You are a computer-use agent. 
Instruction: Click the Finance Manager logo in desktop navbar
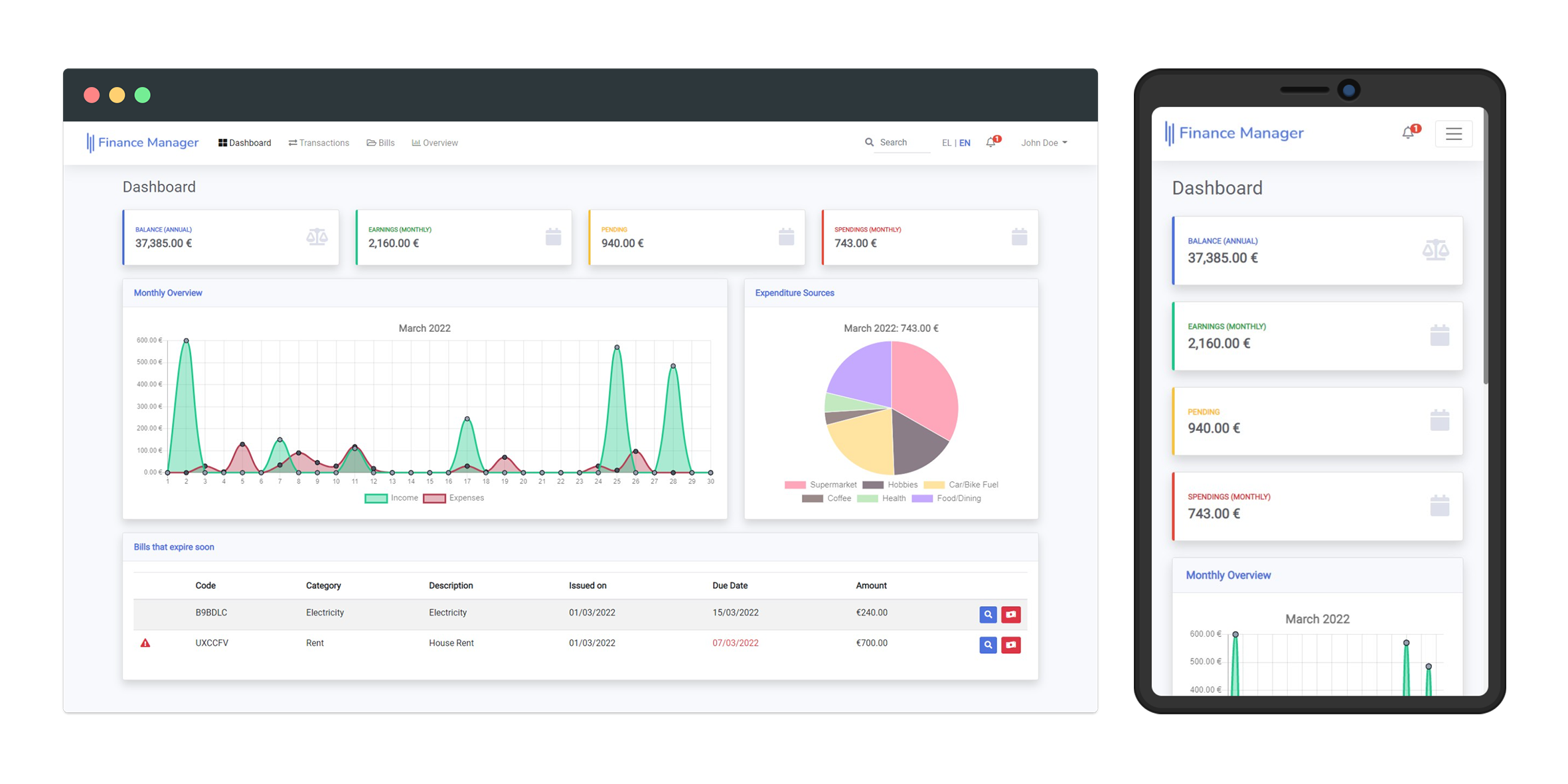click(142, 142)
